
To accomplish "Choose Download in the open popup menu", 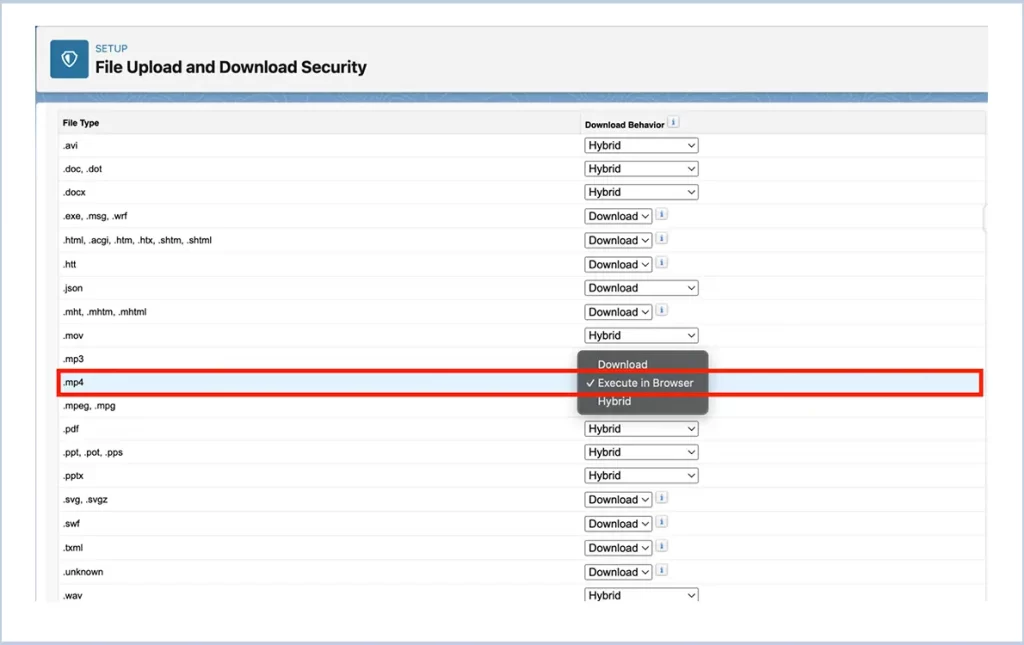I will pos(642,364).
